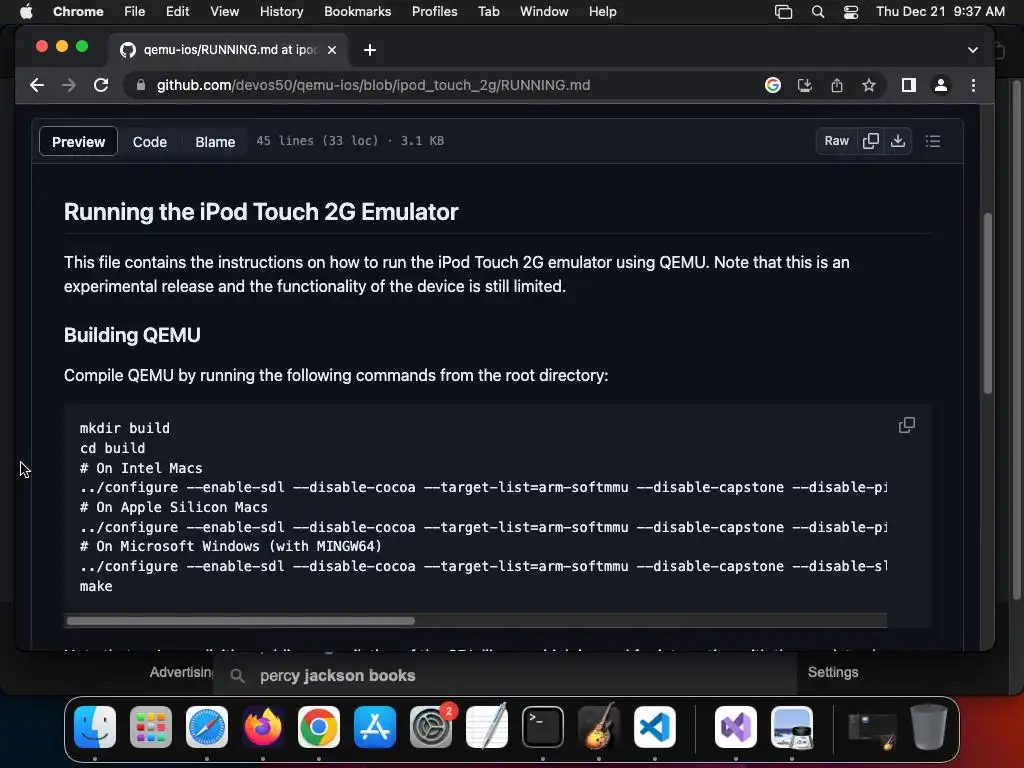Share this page via share icon
This screenshot has height=768, width=1024.
click(837, 85)
